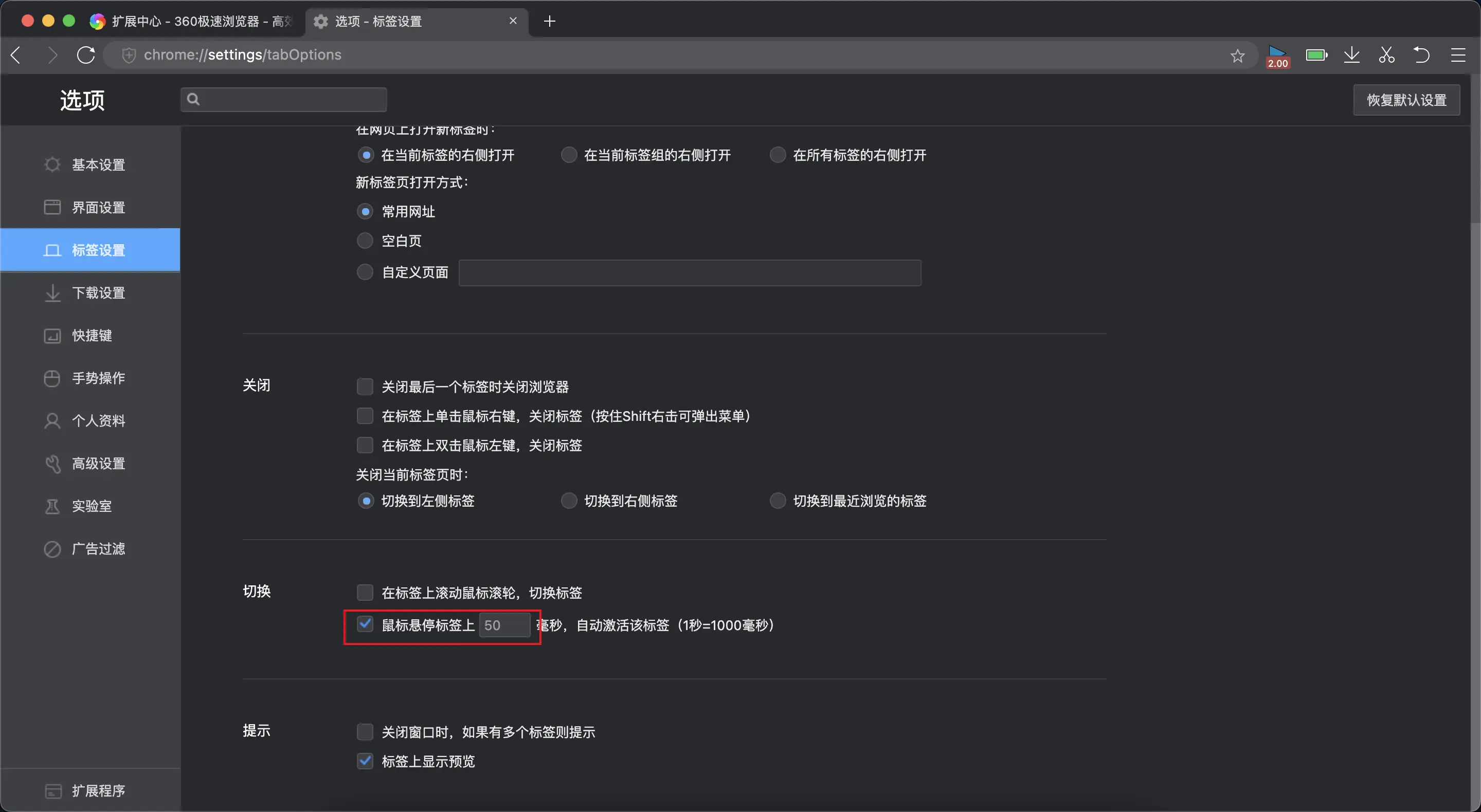Click the site security shield icon
The height and width of the screenshot is (812, 1481).
click(129, 55)
